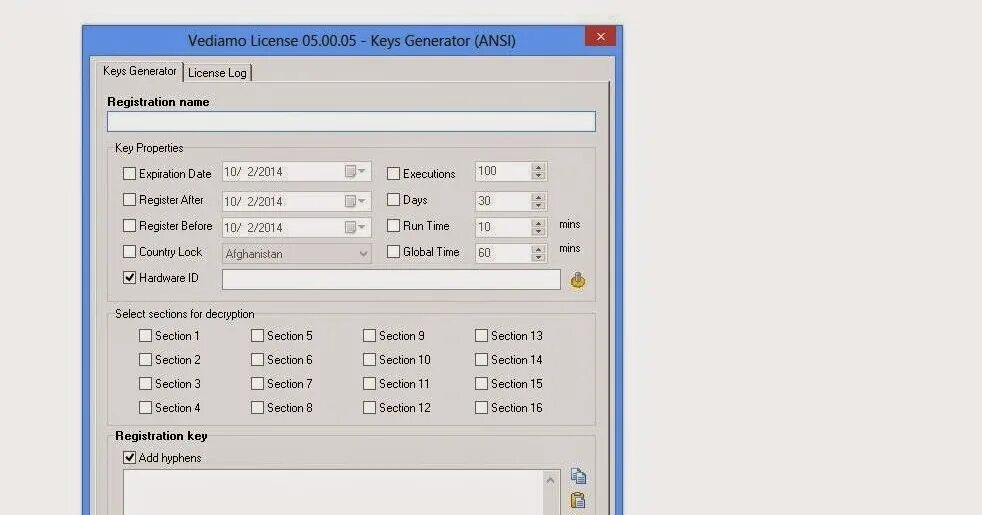Open Register Before calendar dropdown
Image resolution: width=982 pixels, height=515 pixels.
tap(355, 227)
